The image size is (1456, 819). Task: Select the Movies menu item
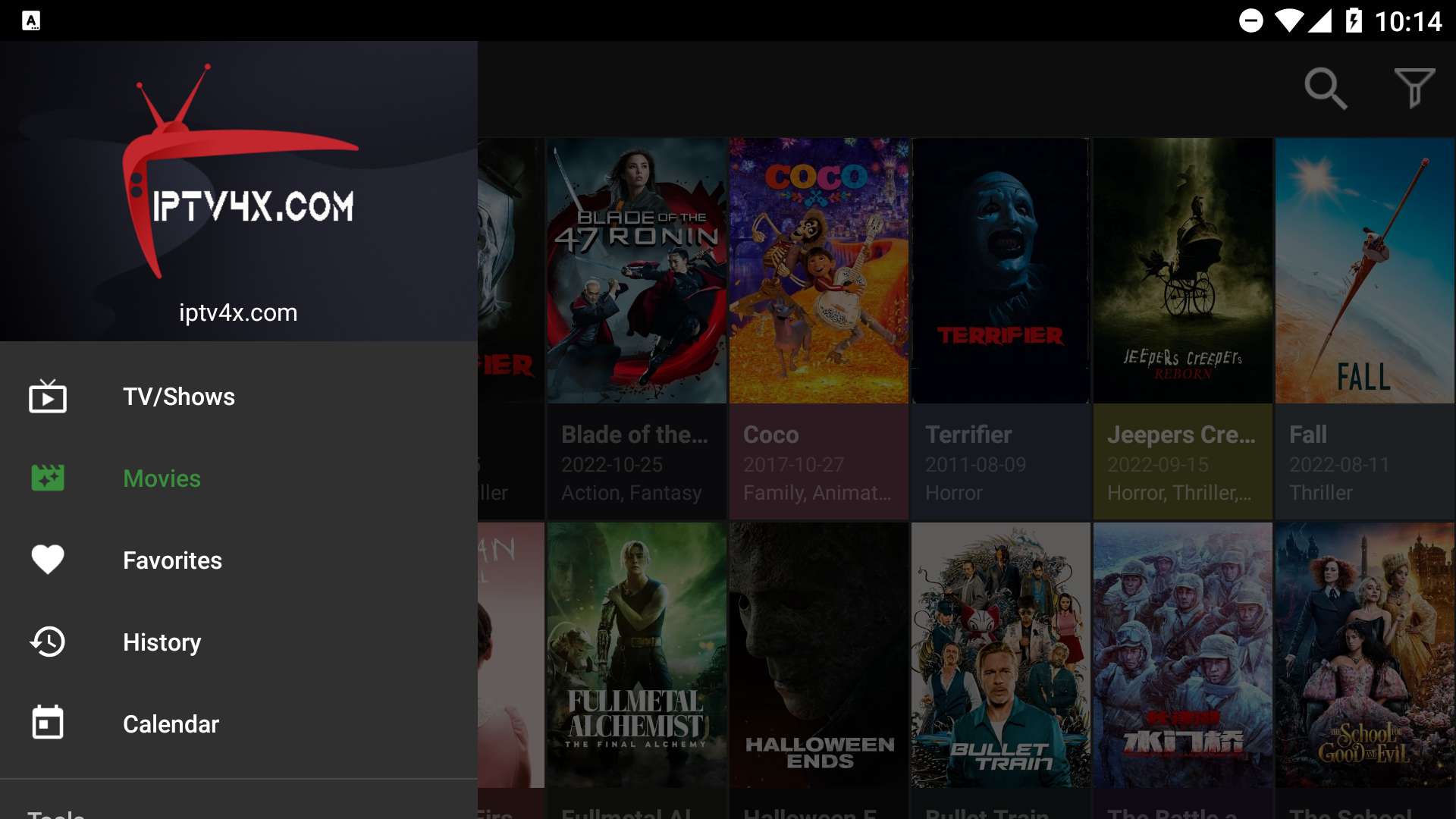point(161,479)
